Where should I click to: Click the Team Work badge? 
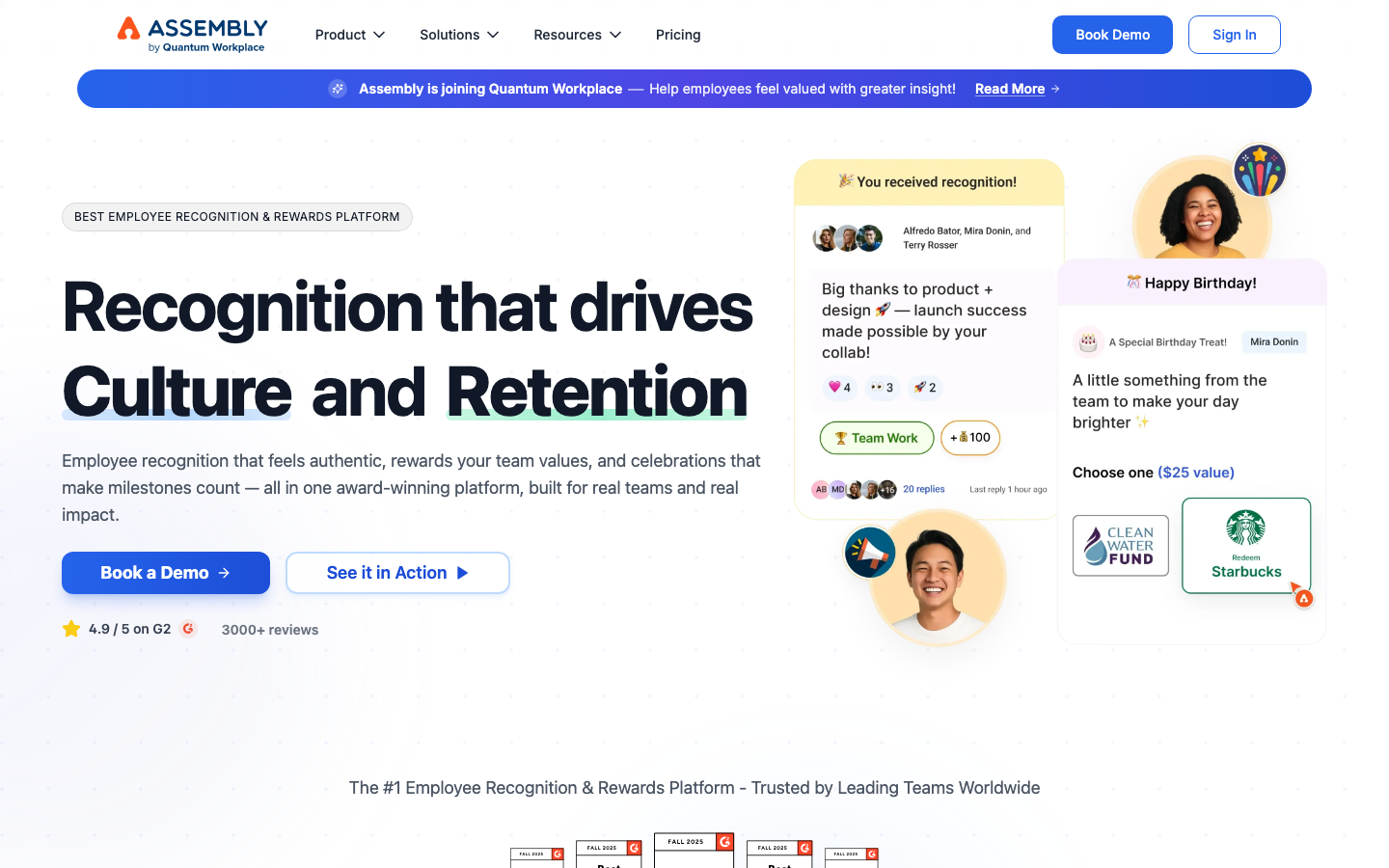877,438
